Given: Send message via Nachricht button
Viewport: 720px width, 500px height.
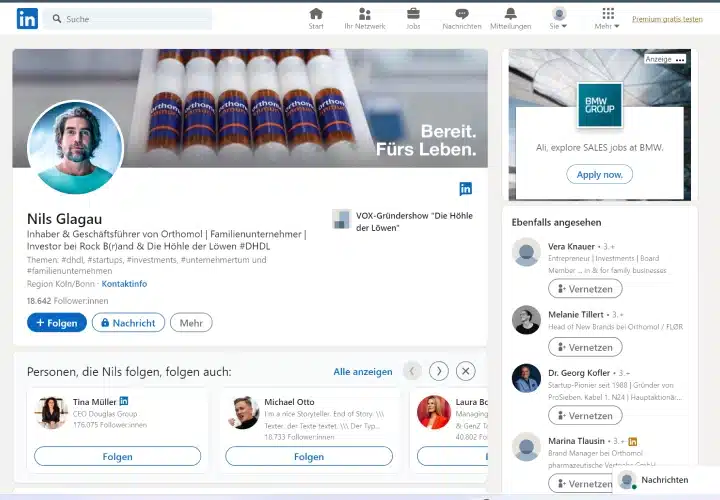Looking at the screenshot, I should pyautogui.click(x=128, y=323).
